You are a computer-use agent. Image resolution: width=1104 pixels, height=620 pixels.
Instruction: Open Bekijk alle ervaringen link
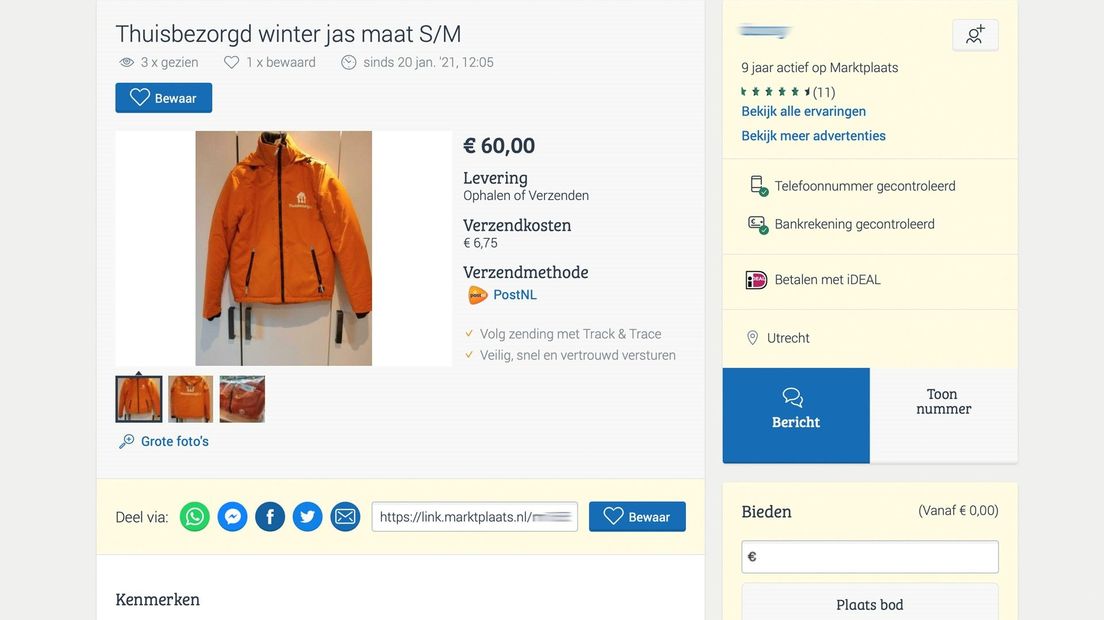click(x=803, y=111)
